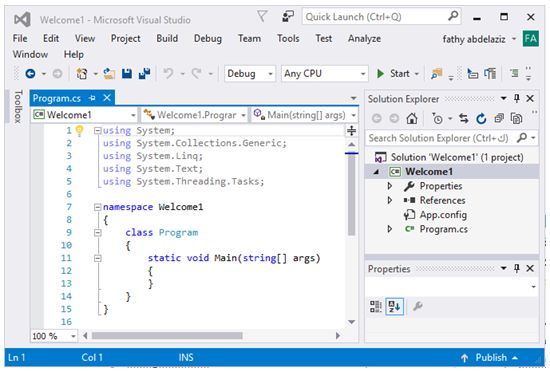Open the View menu
550x371 pixels.
(x=85, y=38)
